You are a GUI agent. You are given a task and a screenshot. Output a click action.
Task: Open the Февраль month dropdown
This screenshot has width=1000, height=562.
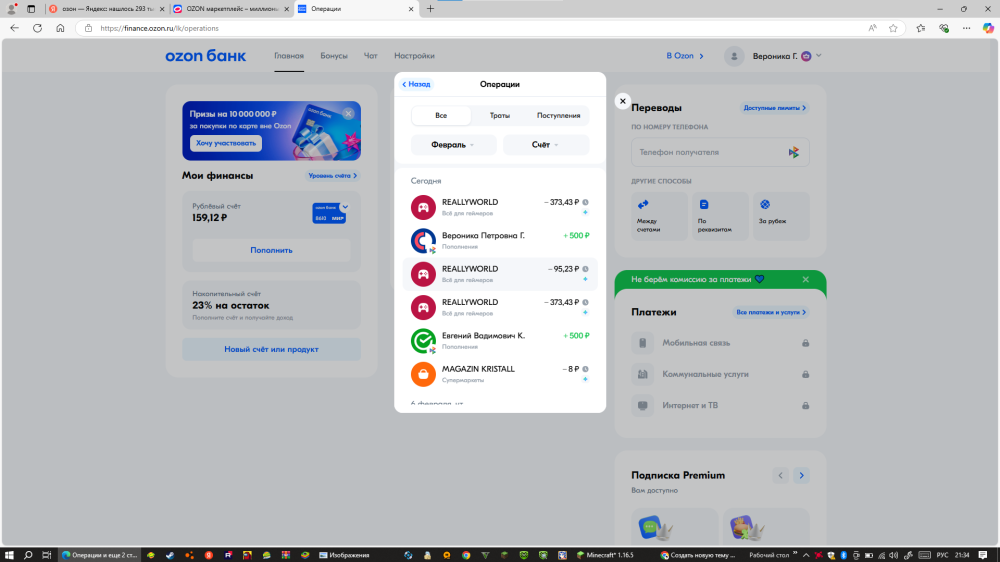click(x=453, y=145)
